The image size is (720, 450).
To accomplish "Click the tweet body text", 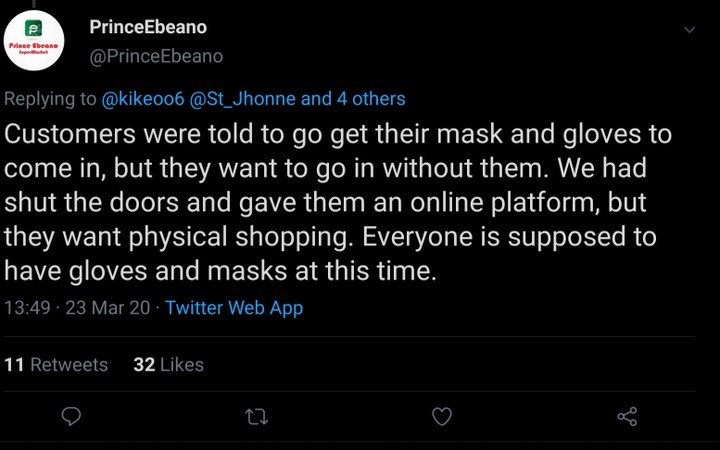I will 338,202.
